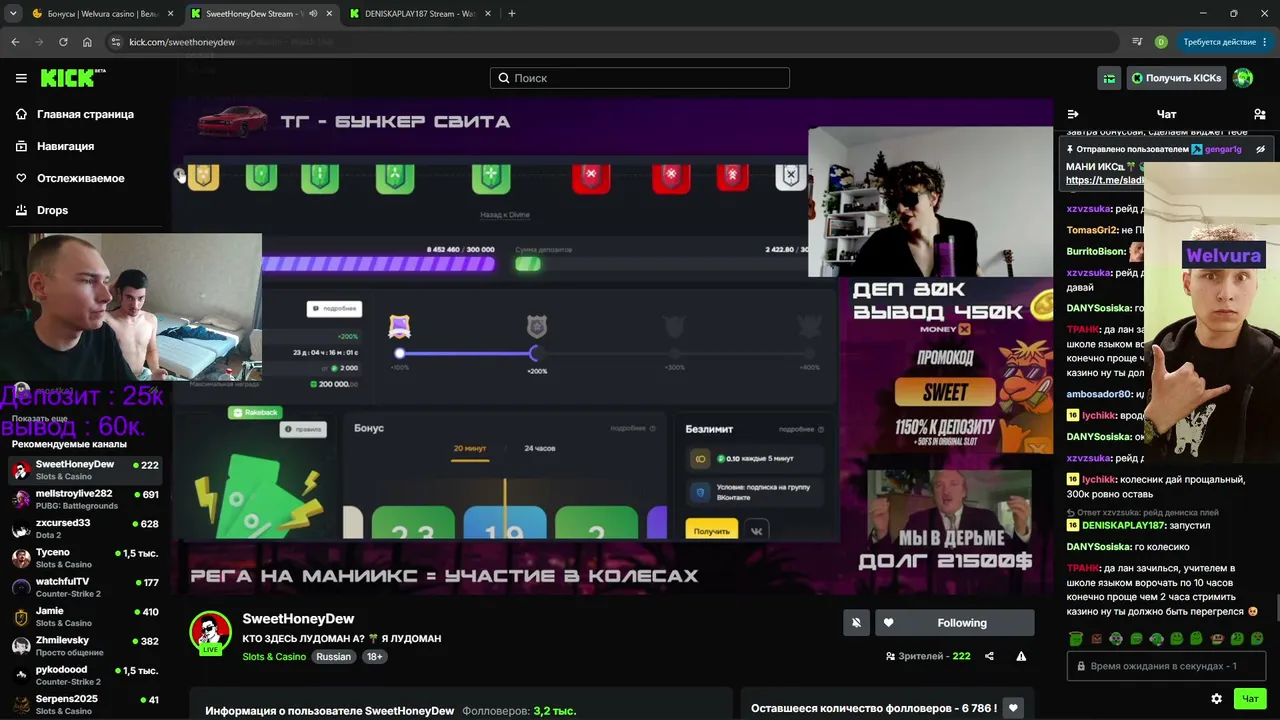Go back in the browser
Image resolution: width=1280 pixels, height=720 pixels.
click(15, 42)
